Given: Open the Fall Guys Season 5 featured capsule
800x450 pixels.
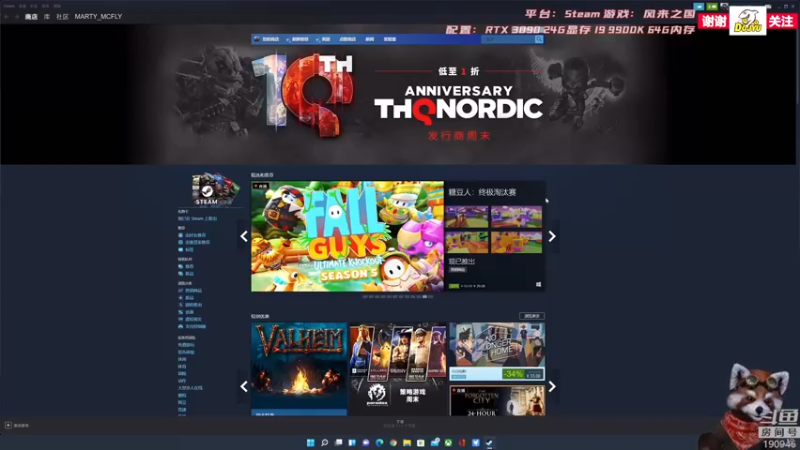Looking at the screenshot, I should (x=347, y=236).
